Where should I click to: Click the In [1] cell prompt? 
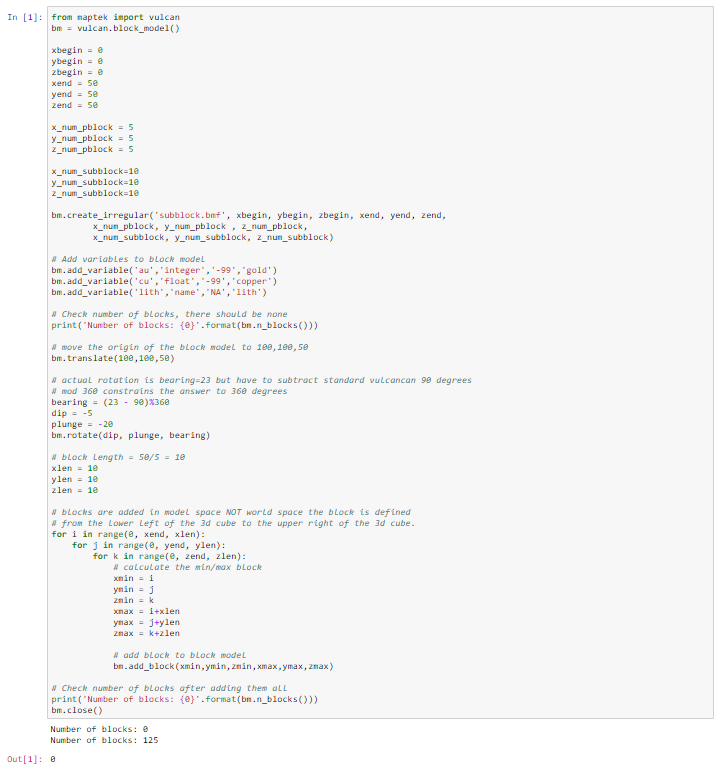coord(24,18)
